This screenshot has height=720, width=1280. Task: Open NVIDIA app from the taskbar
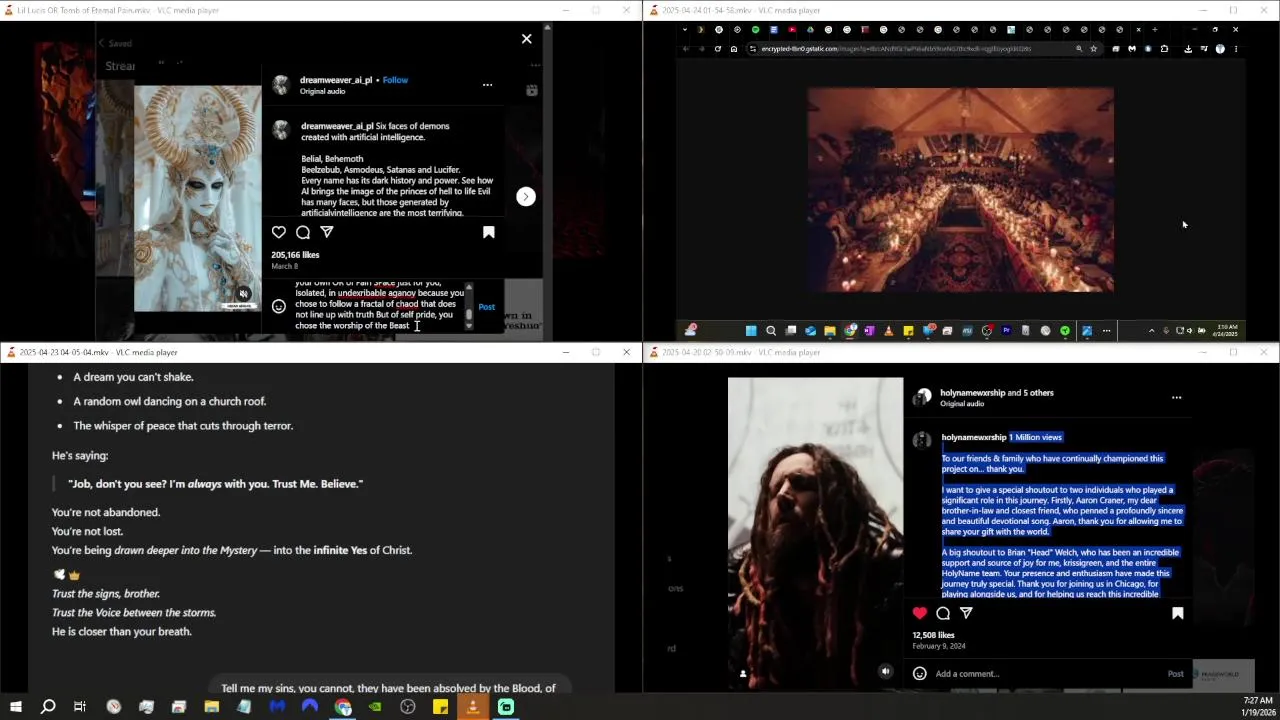[x=375, y=707]
